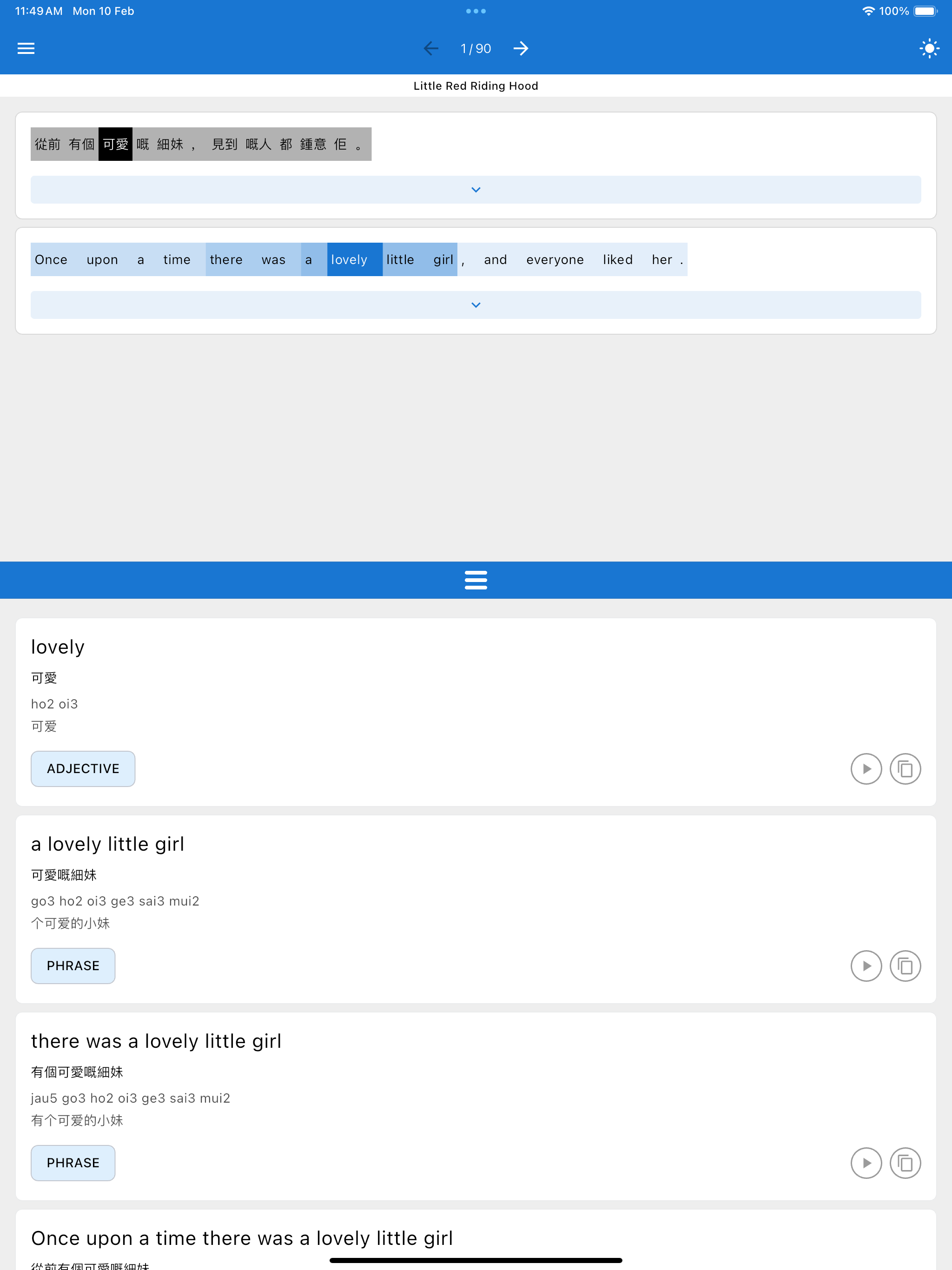This screenshot has height=1270, width=952.
Task: Select the word 'there' in the English sentence
Action: tap(226, 259)
